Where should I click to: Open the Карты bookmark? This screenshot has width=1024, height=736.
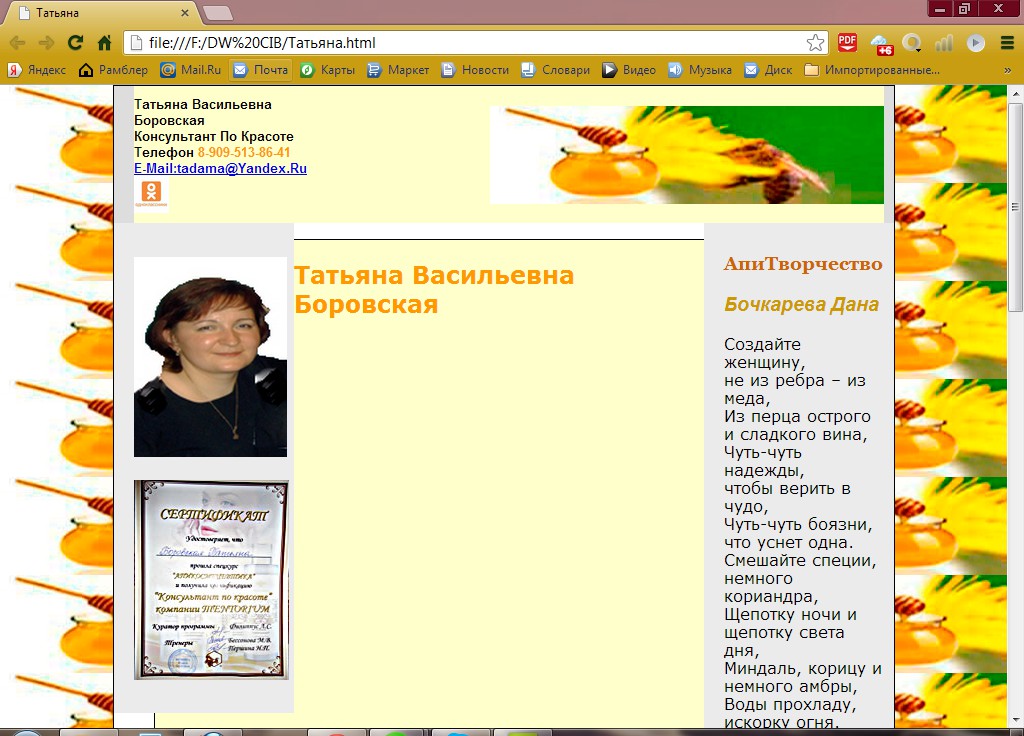click(x=327, y=70)
